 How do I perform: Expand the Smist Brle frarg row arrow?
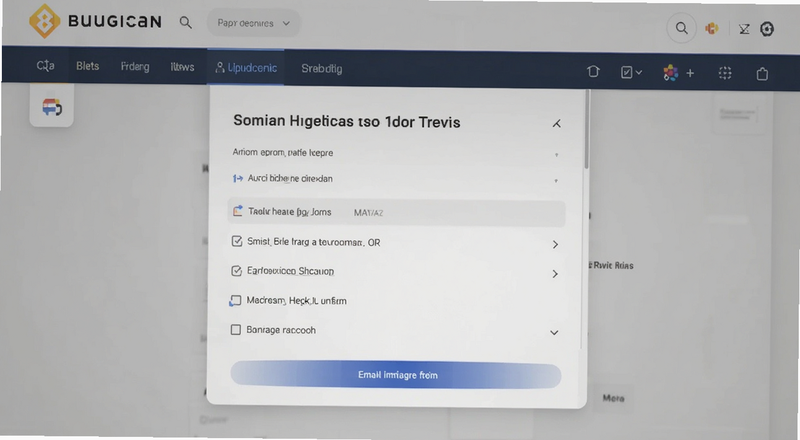[x=555, y=245]
